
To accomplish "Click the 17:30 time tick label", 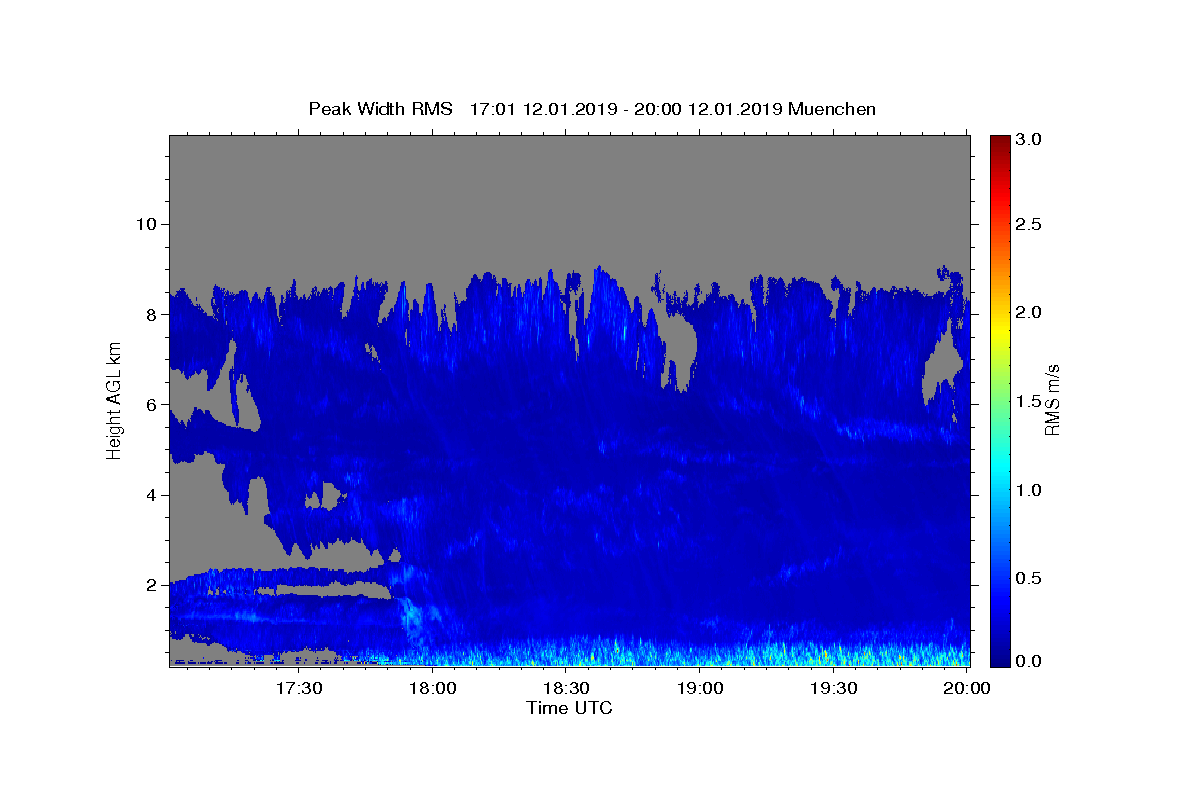I will tap(299, 689).
